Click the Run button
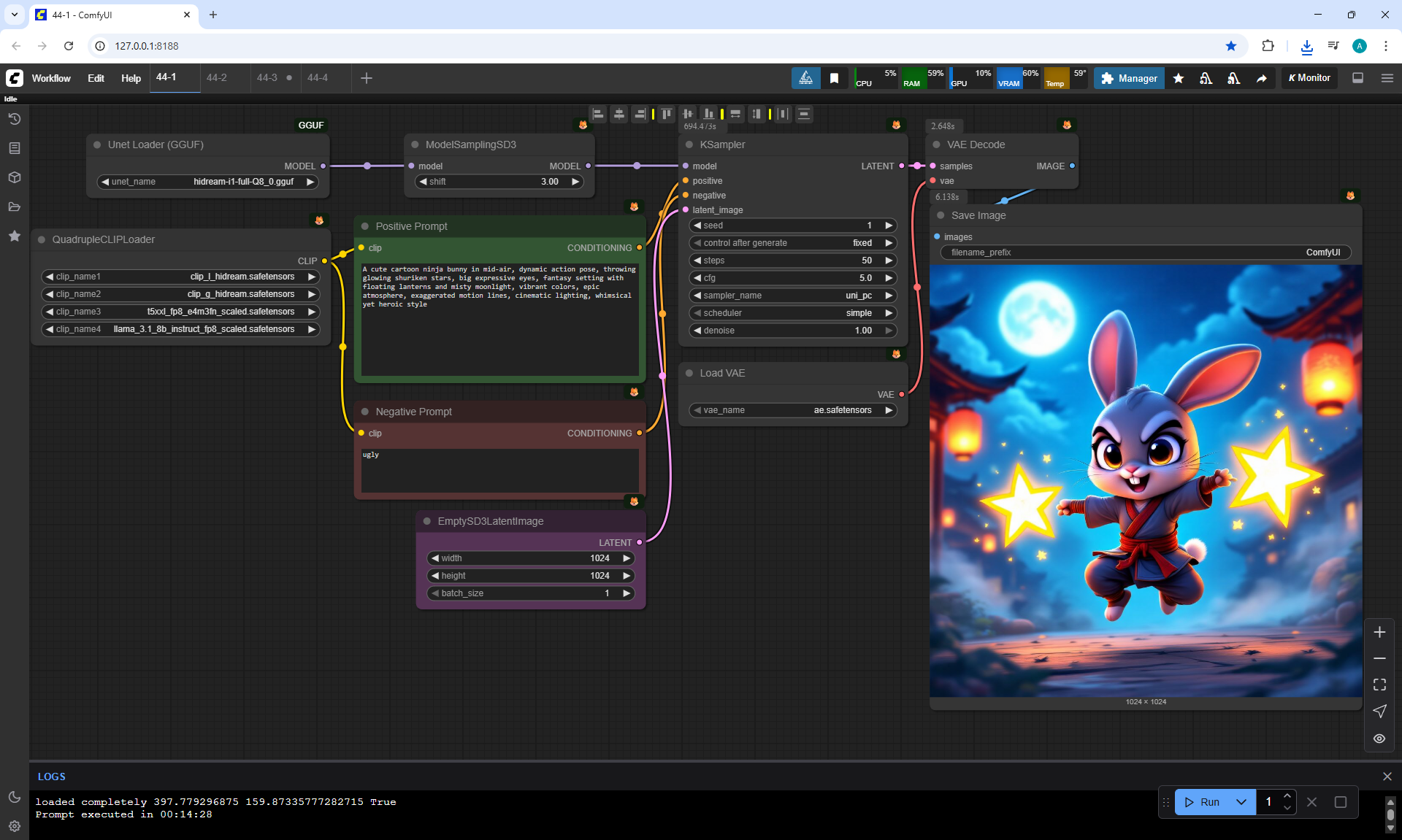1402x840 pixels. click(x=1202, y=802)
